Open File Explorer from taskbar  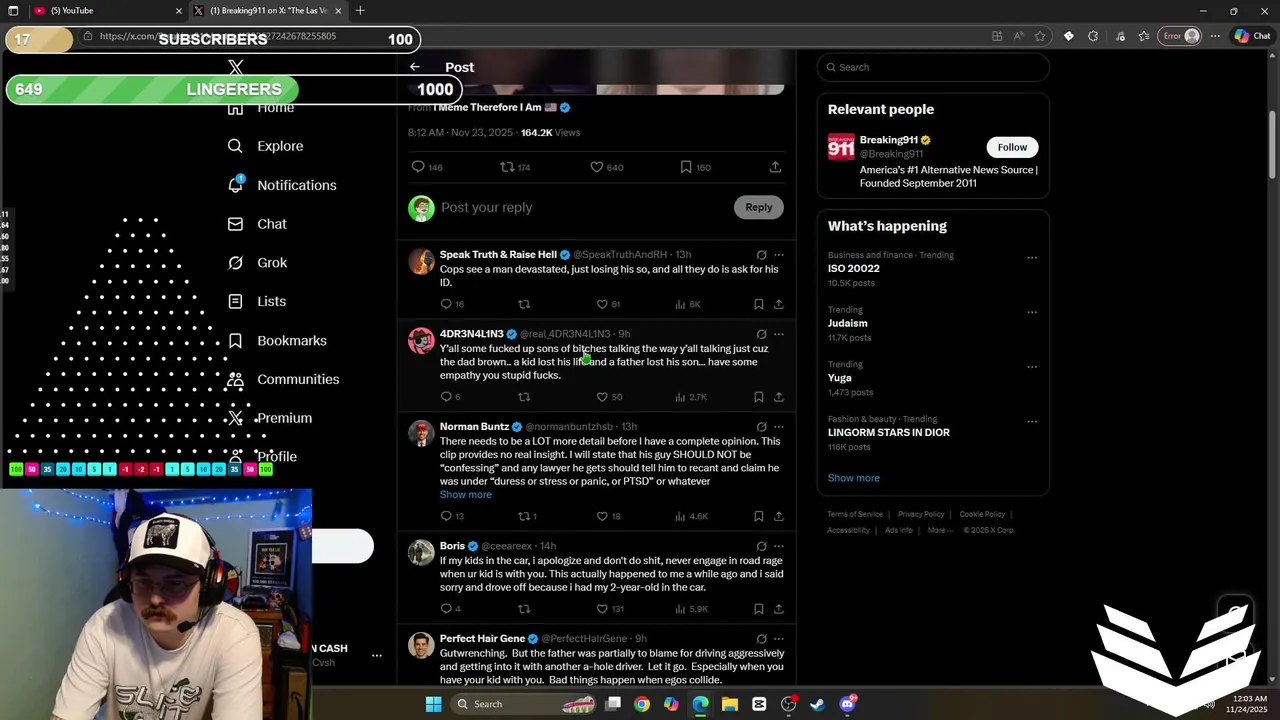click(x=730, y=704)
